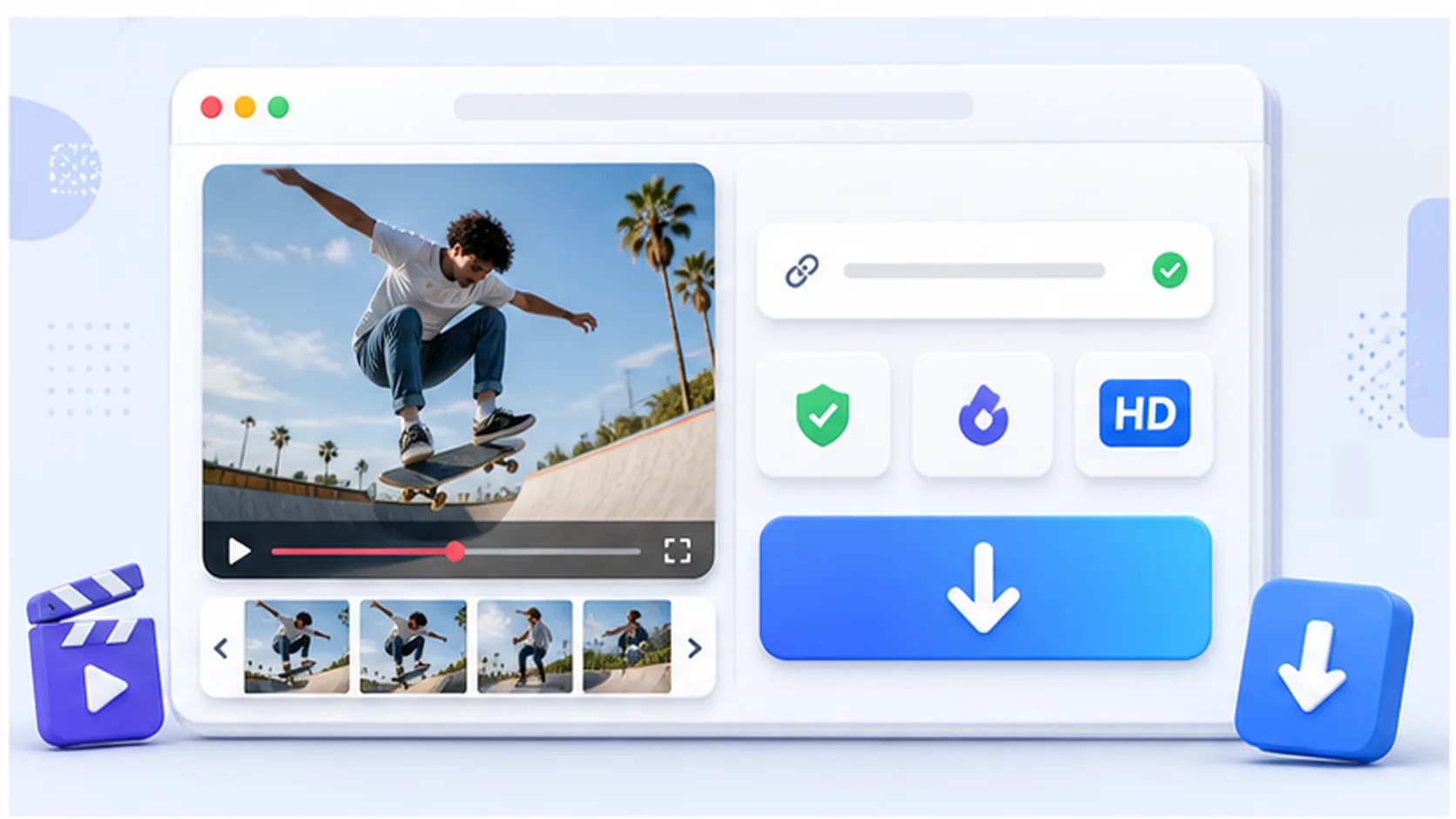Click the red progress slider handle
The width and height of the screenshot is (1456, 819).
(x=455, y=551)
